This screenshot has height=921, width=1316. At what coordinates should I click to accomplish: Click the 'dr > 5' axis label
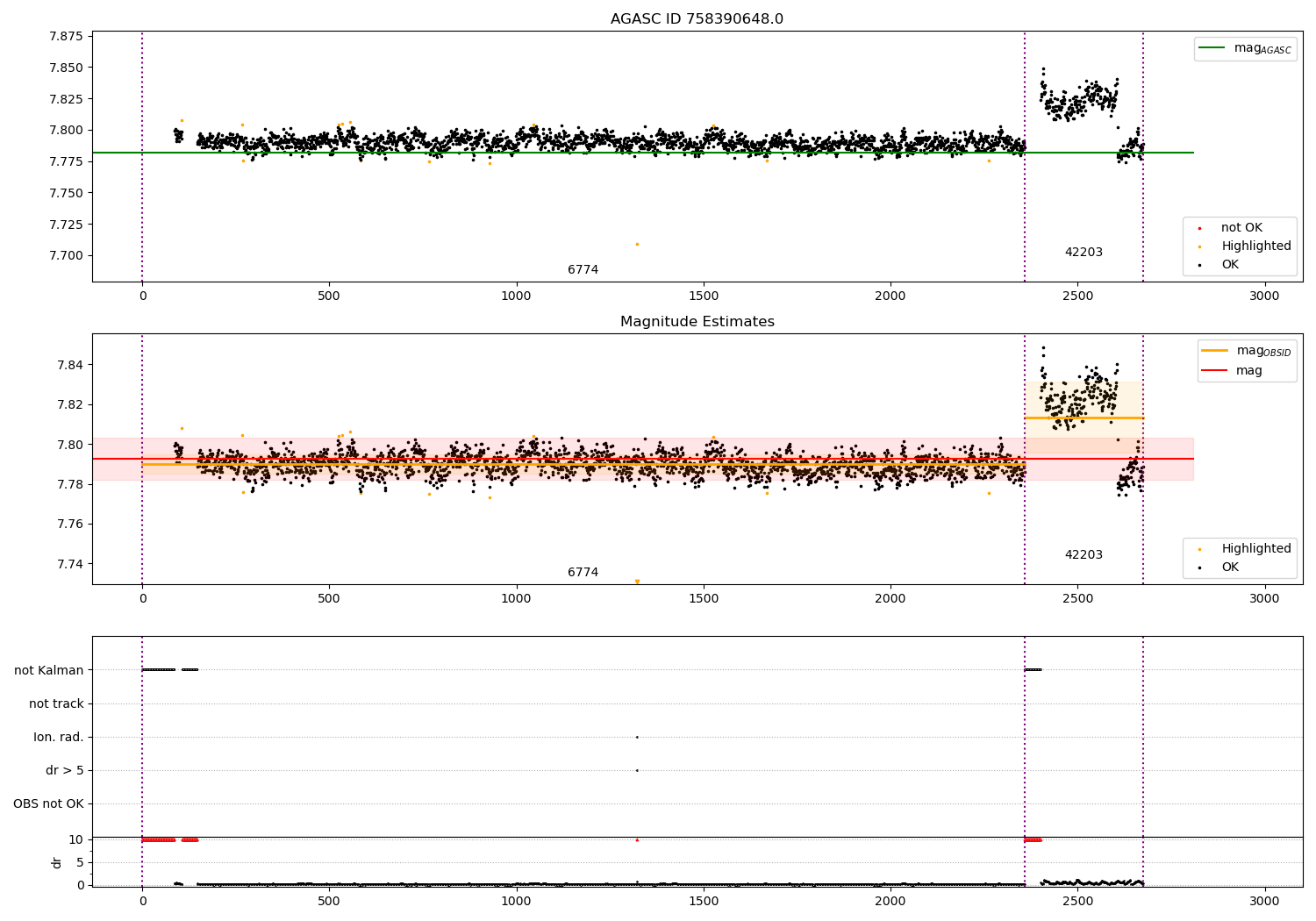[x=65, y=770]
